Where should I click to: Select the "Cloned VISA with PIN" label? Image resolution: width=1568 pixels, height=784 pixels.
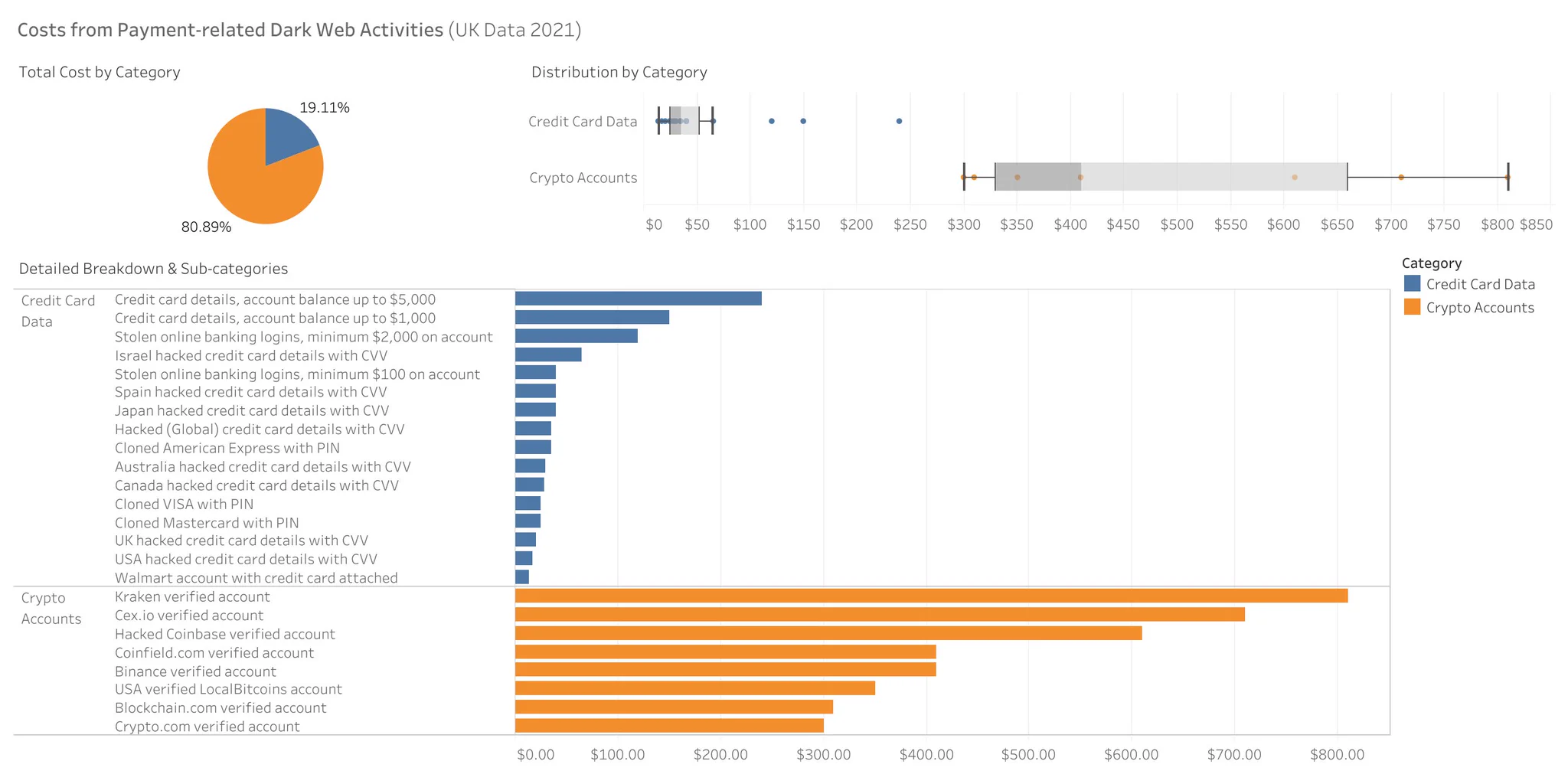[x=185, y=504]
